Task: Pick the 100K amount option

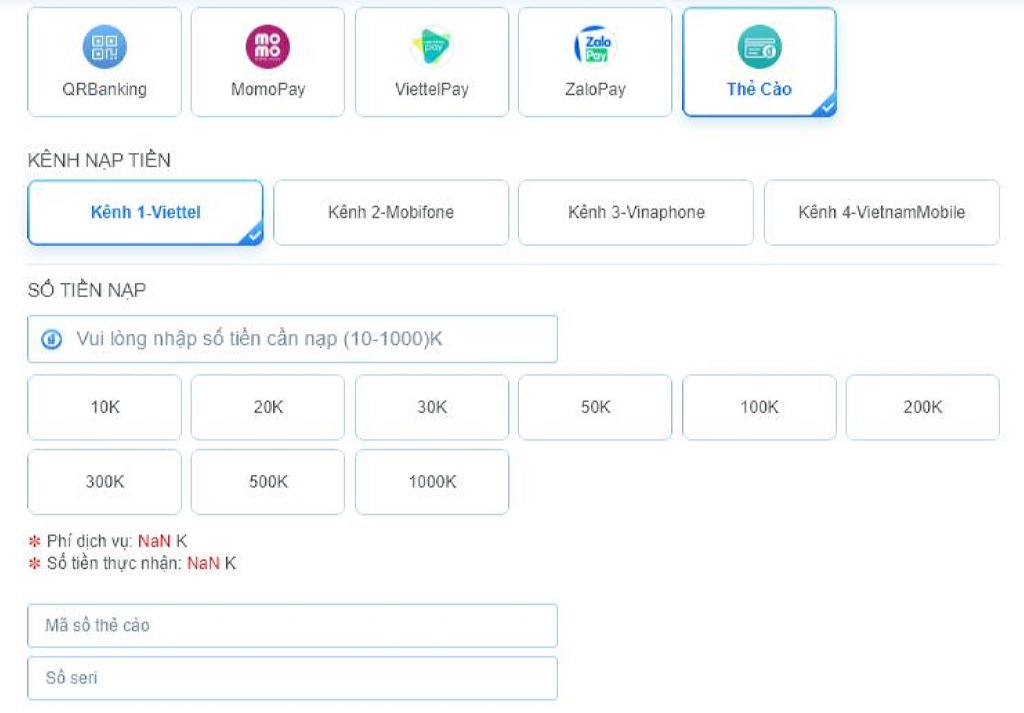Action: (759, 407)
